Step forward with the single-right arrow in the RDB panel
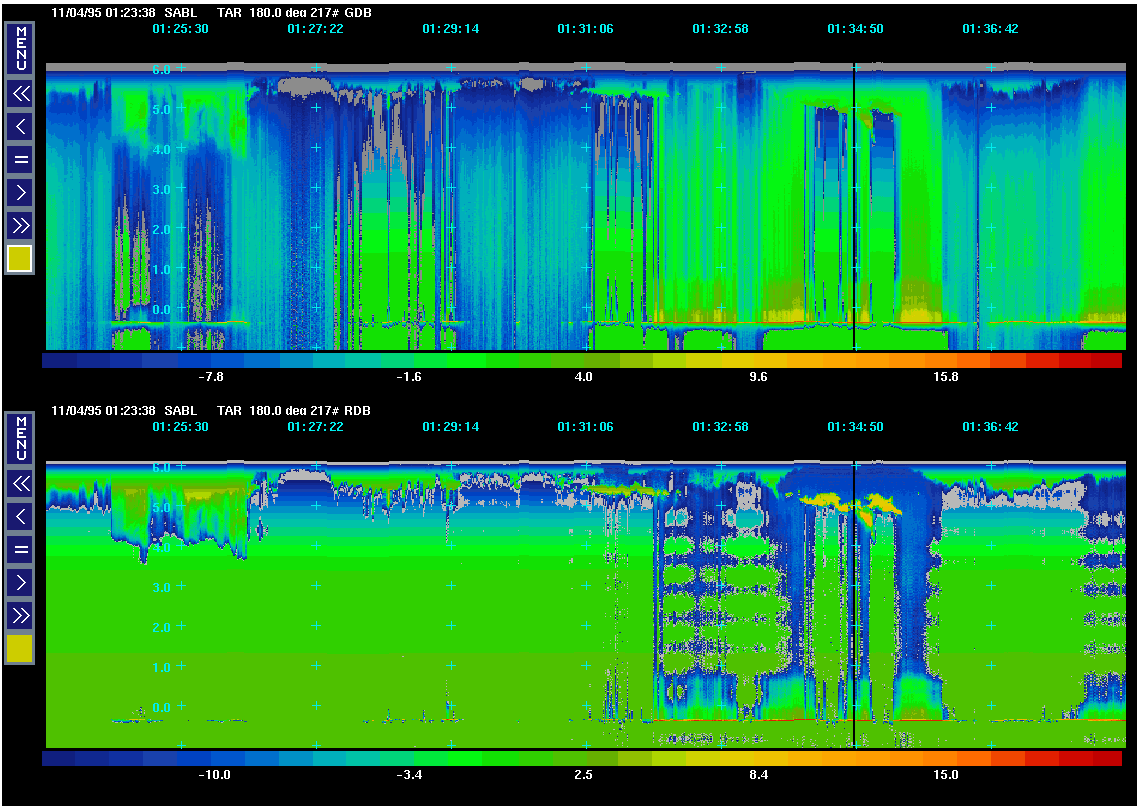 click(20, 581)
